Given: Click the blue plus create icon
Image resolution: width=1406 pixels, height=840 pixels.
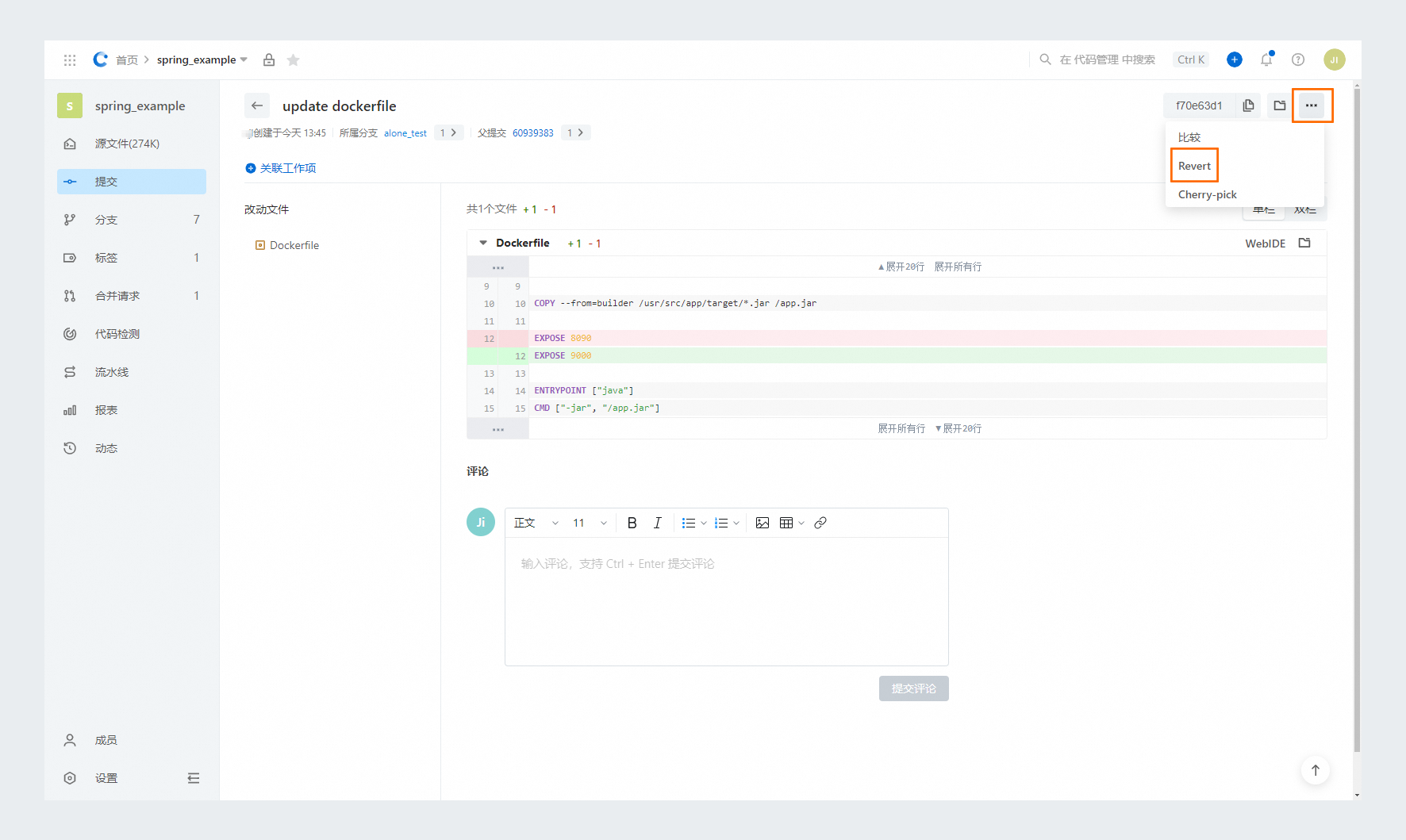Looking at the screenshot, I should 1235,59.
